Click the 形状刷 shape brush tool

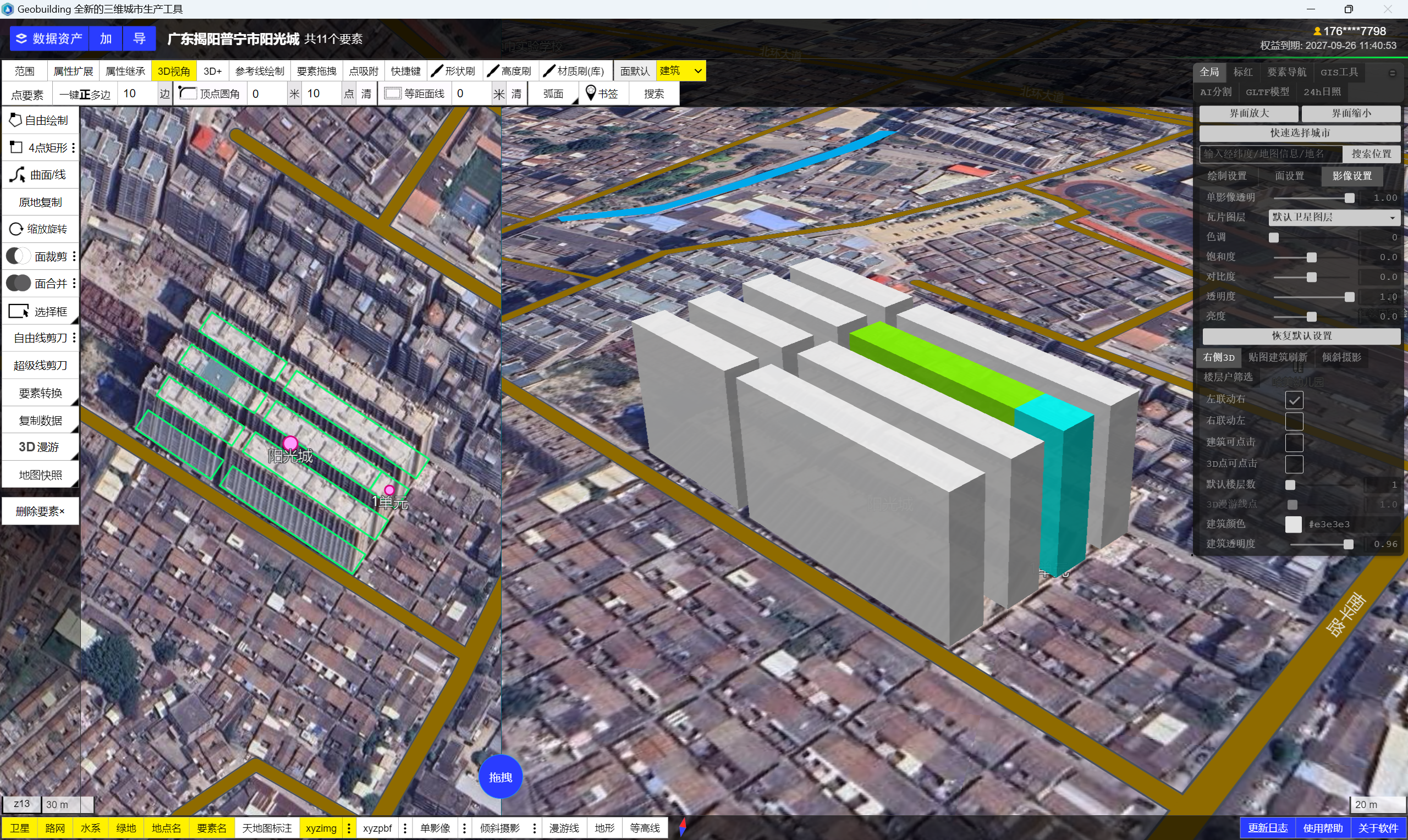pyautogui.click(x=454, y=71)
